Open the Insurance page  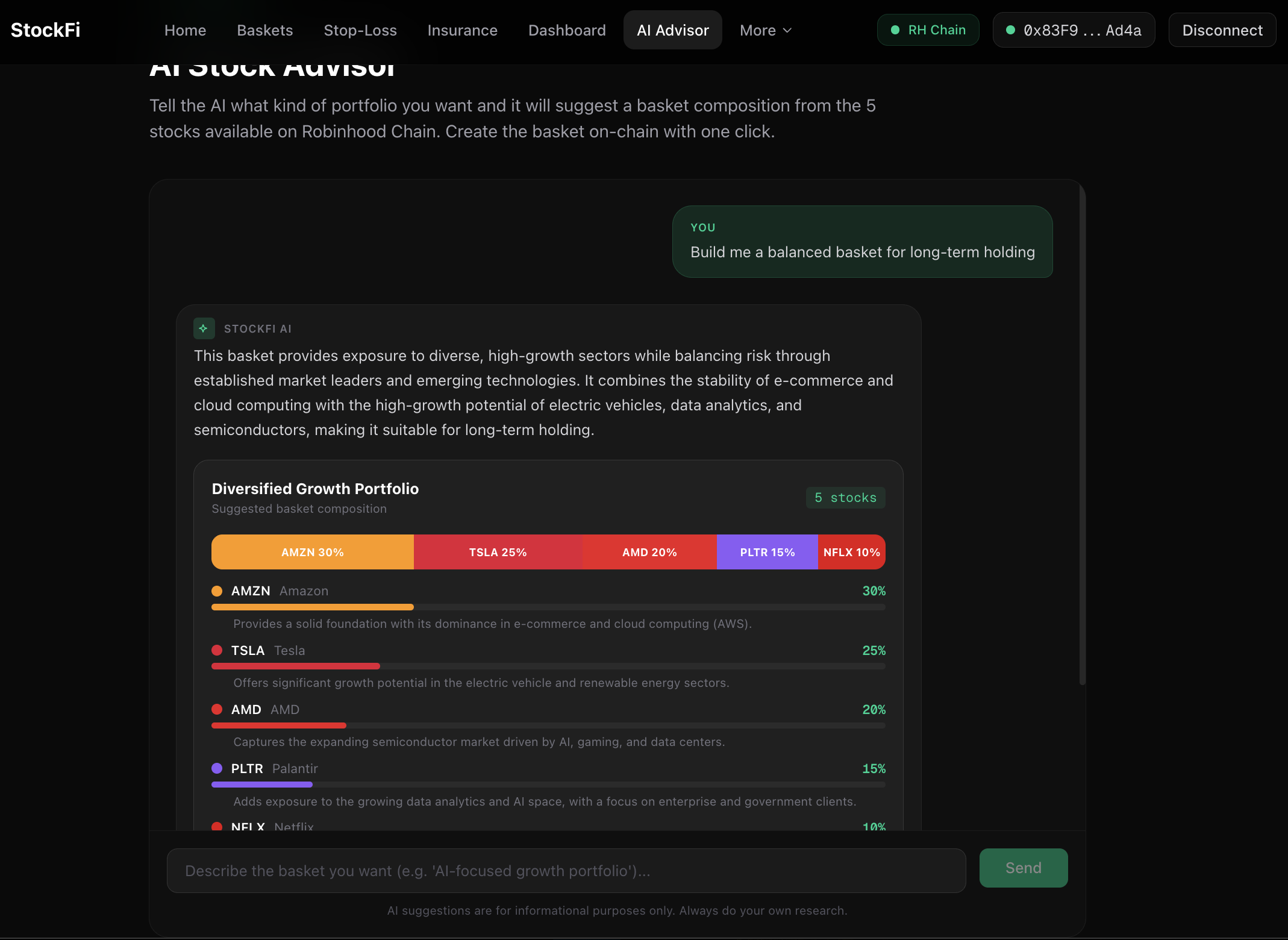(x=462, y=30)
